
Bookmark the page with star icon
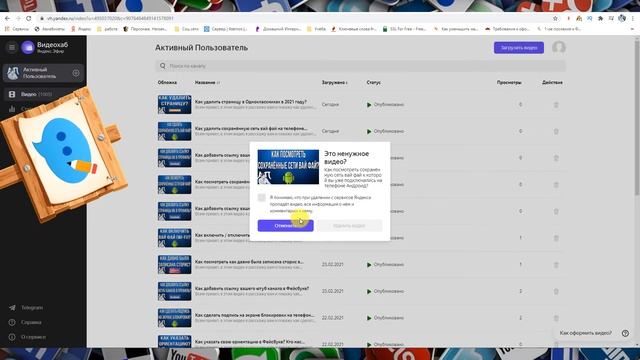tap(555, 18)
